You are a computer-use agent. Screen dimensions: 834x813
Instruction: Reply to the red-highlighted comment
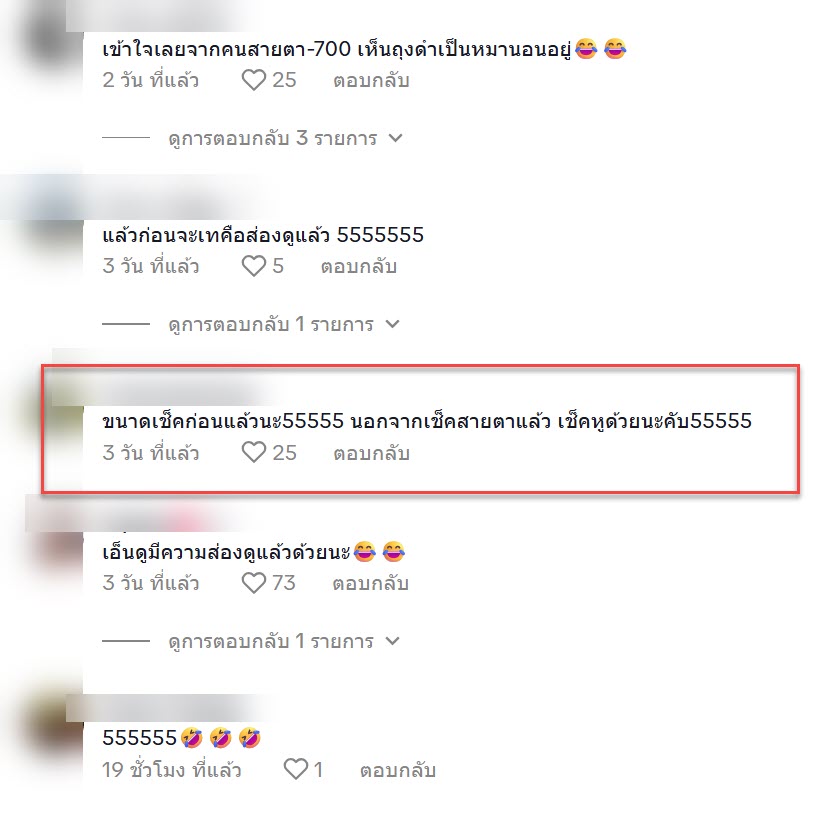coord(371,453)
